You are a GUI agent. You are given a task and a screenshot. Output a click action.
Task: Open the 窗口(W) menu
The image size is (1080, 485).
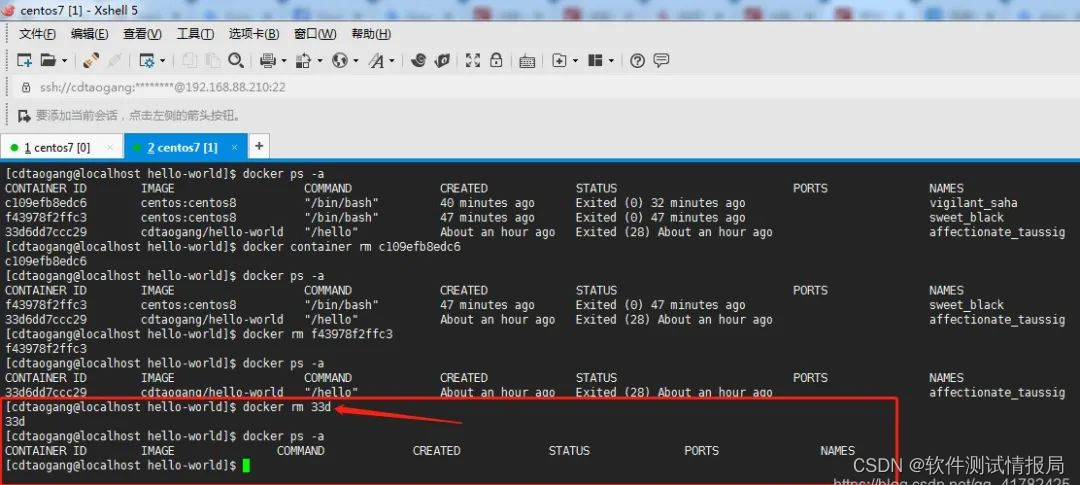click(x=315, y=34)
